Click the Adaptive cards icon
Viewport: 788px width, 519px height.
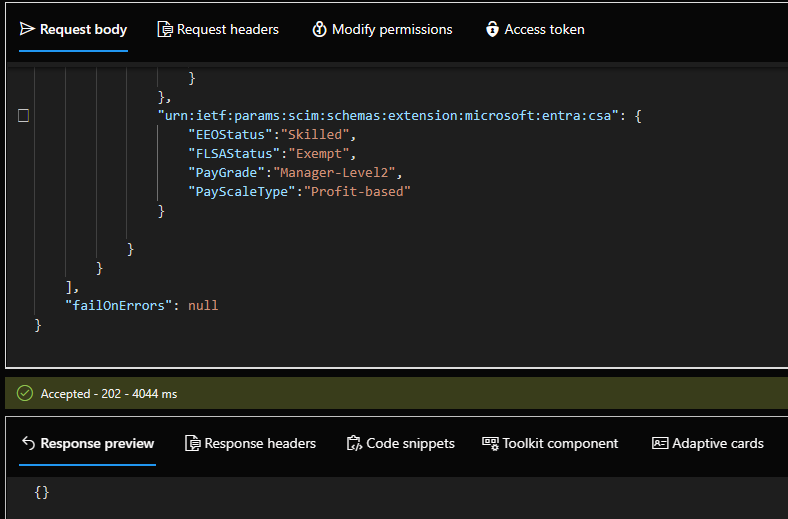[x=659, y=443]
